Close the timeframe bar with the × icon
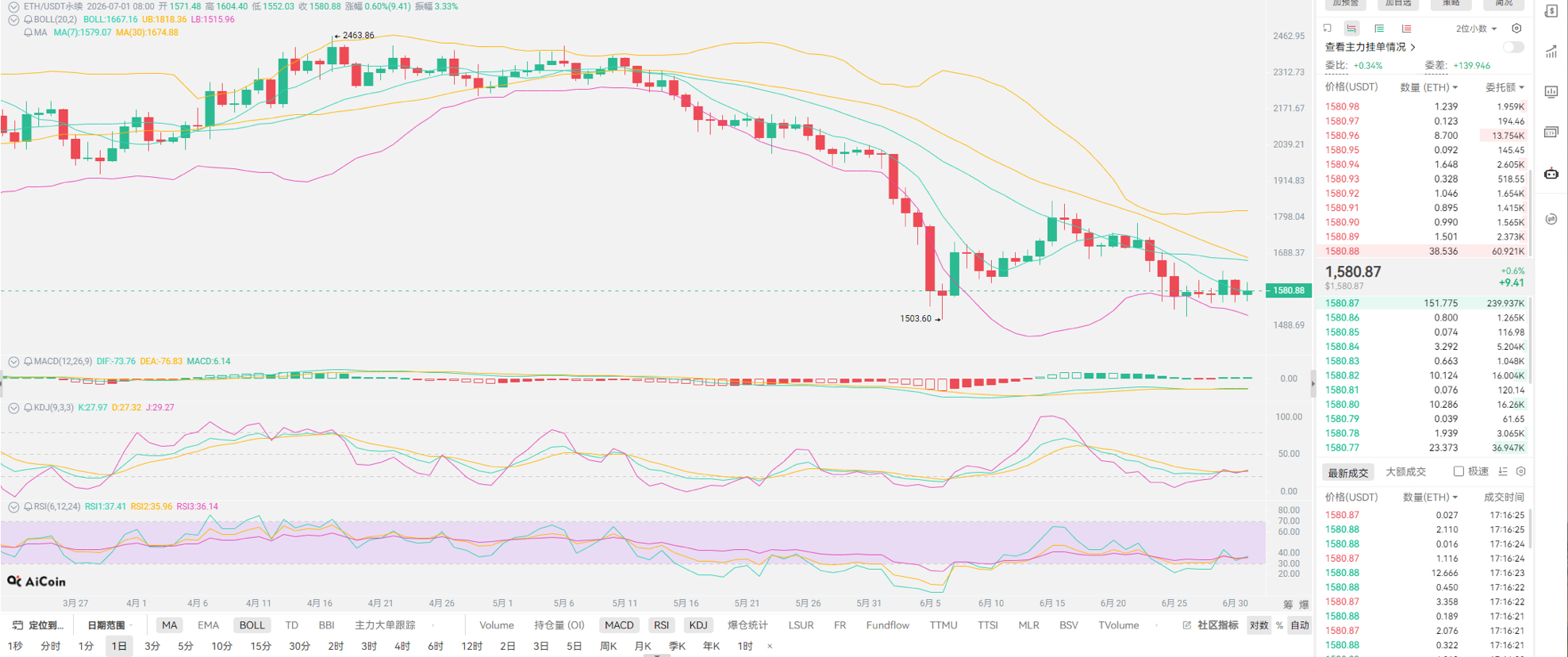The width and height of the screenshot is (1568, 657). (x=770, y=647)
